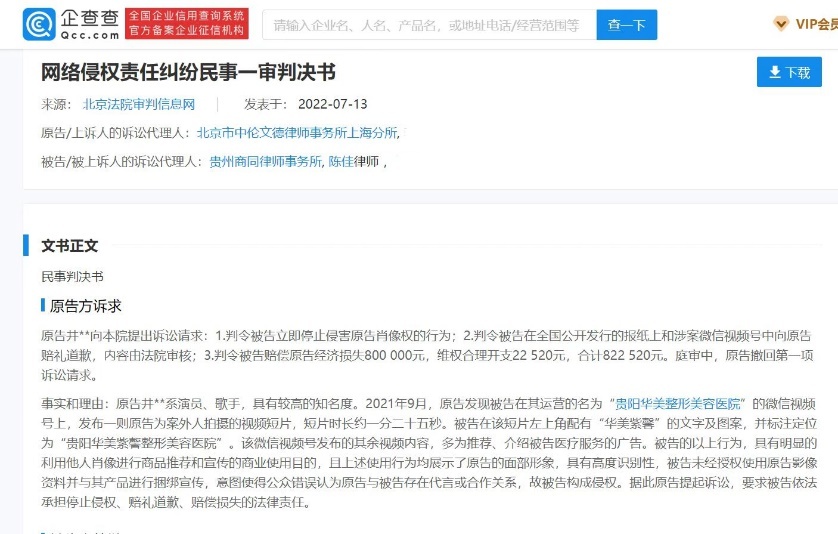
Task: Click the document title 网络侵权责任纠纷民事一审判决书
Action: (x=188, y=72)
